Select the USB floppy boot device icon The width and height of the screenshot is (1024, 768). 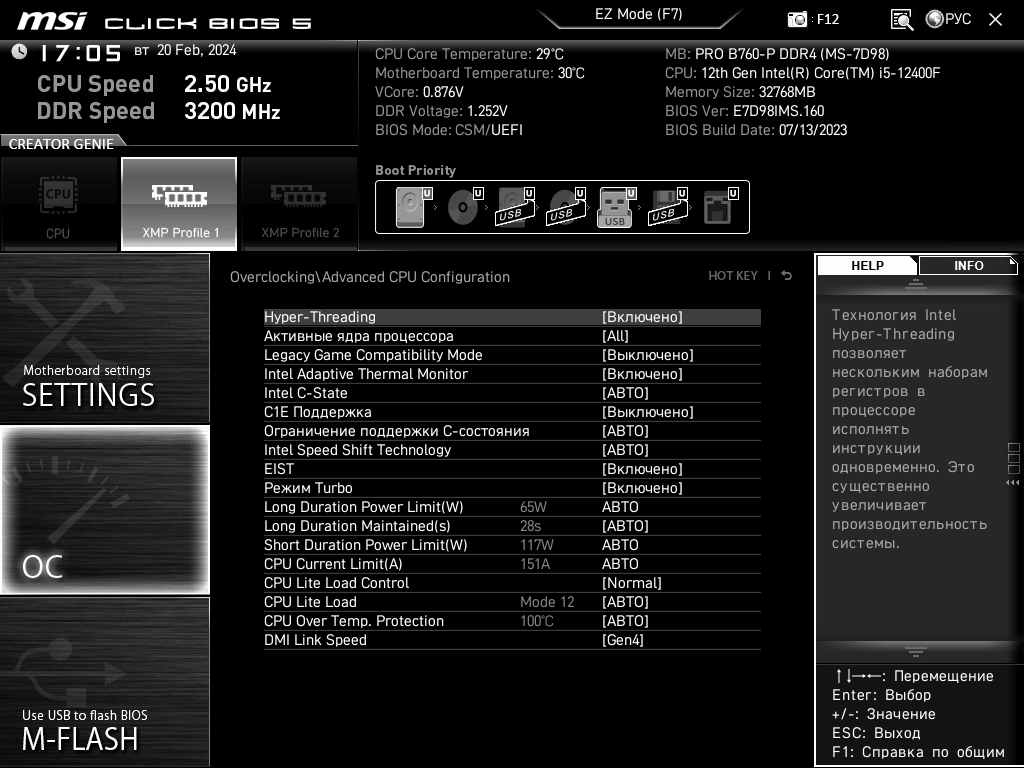pyautogui.click(x=667, y=207)
